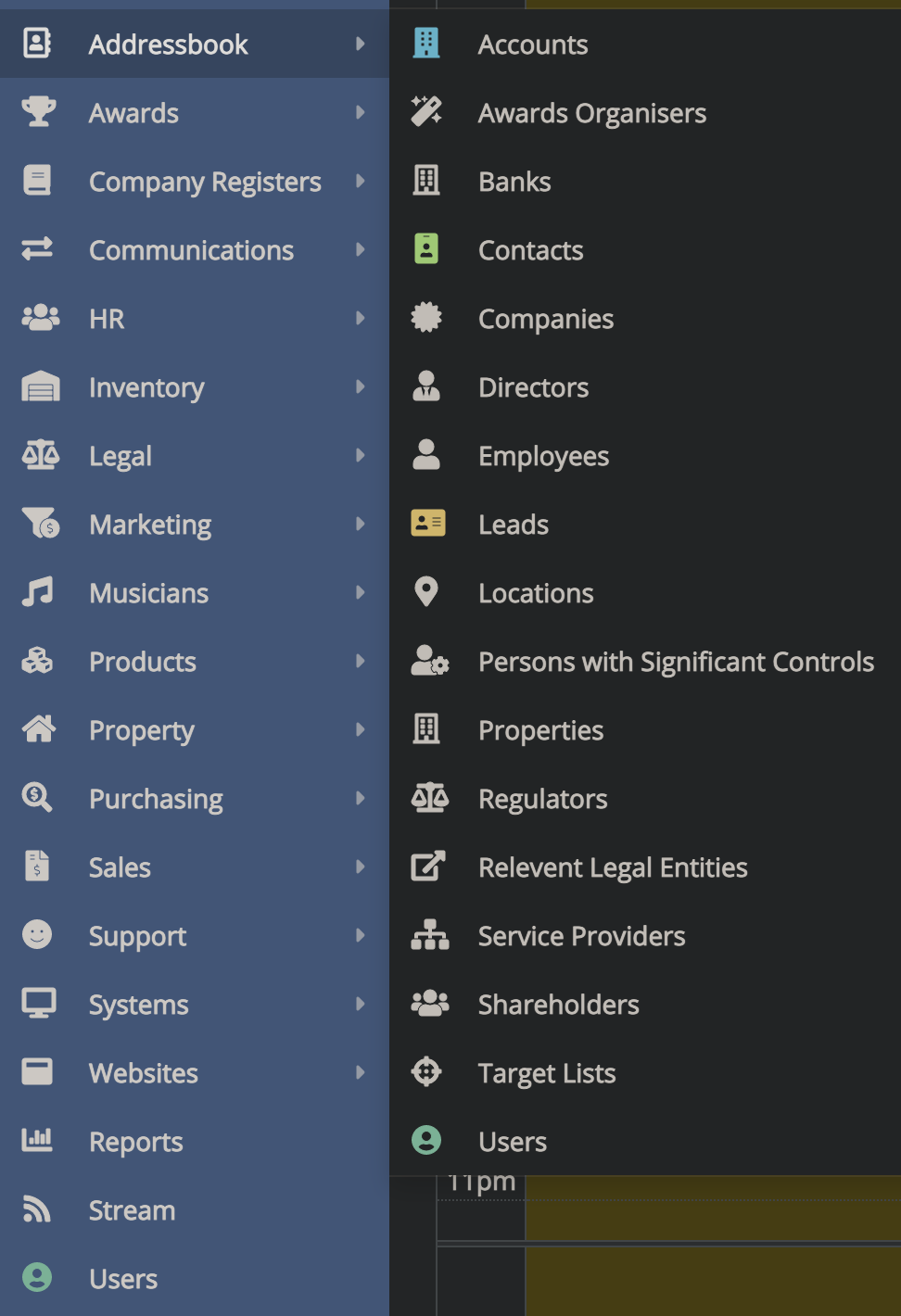Expand the HR submenu arrow

click(x=361, y=318)
